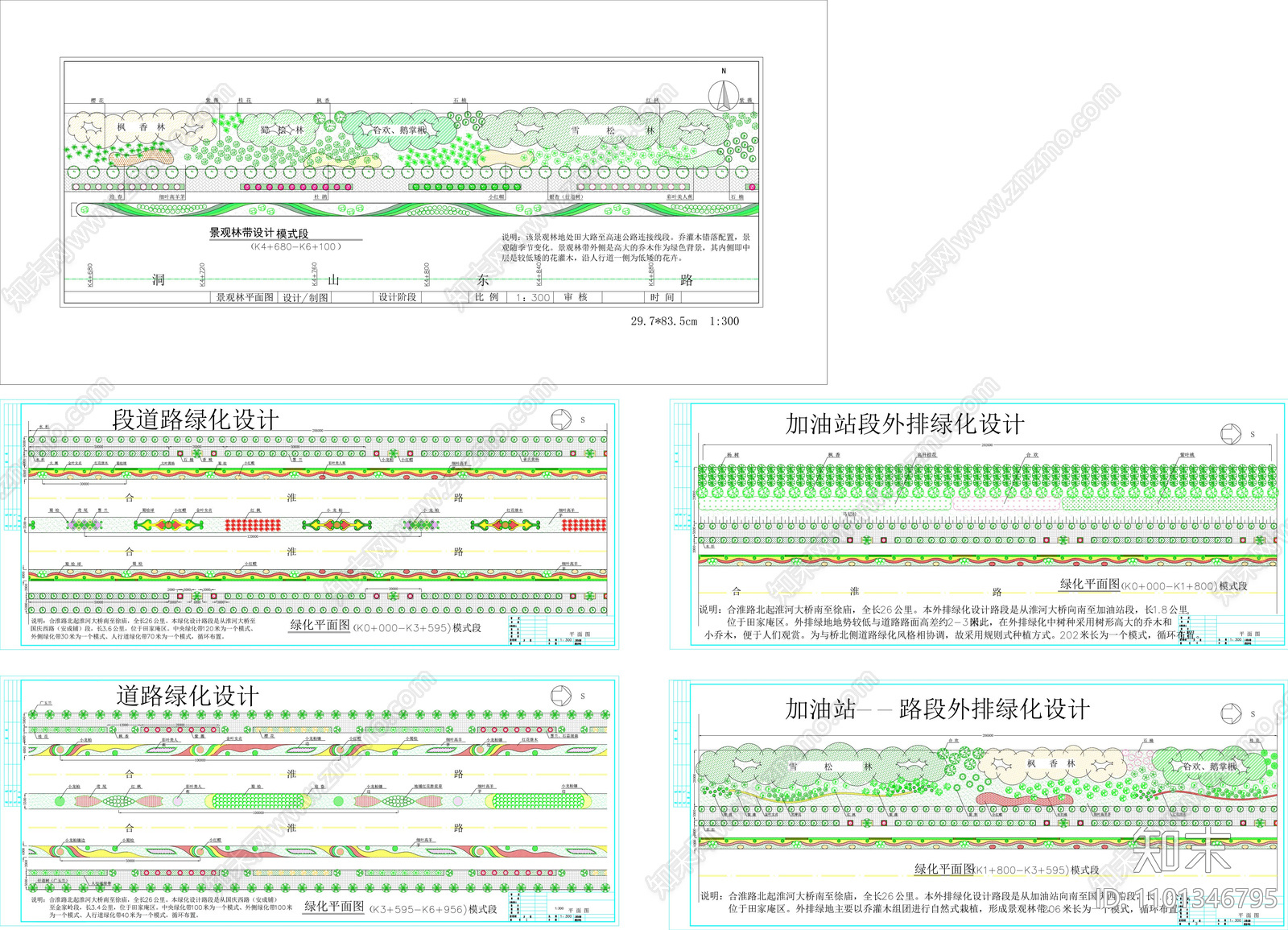Click the S direction arrow on 道路绿化设计 sheet
Screen dimensions: 1288x930
(x=561, y=696)
